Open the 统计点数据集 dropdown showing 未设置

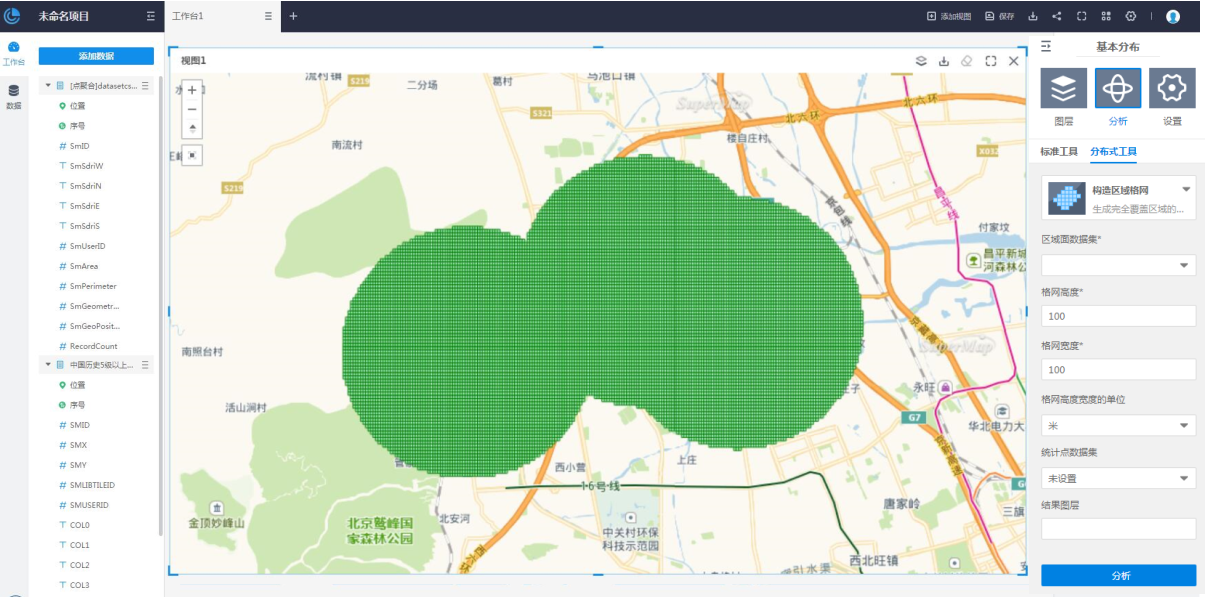[1118, 478]
